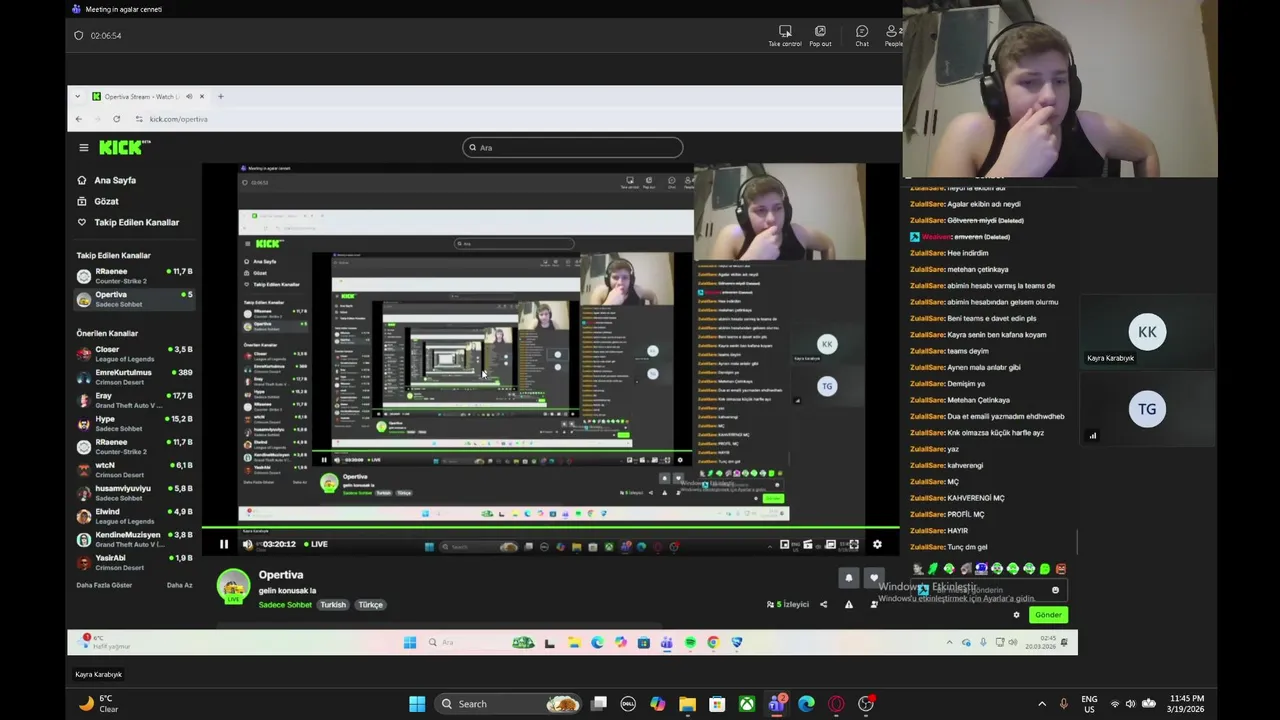1280x720 pixels.
Task: Open husamviyuviyu recommended channel
Action: point(134,492)
